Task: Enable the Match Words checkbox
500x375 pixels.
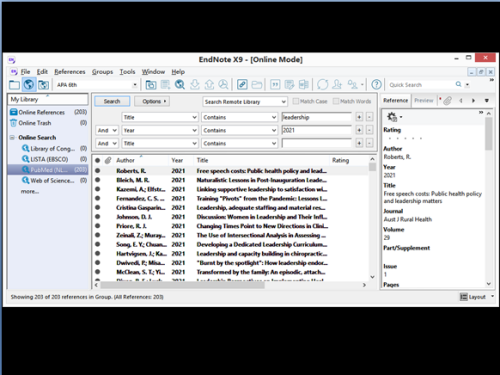Action: (x=336, y=101)
